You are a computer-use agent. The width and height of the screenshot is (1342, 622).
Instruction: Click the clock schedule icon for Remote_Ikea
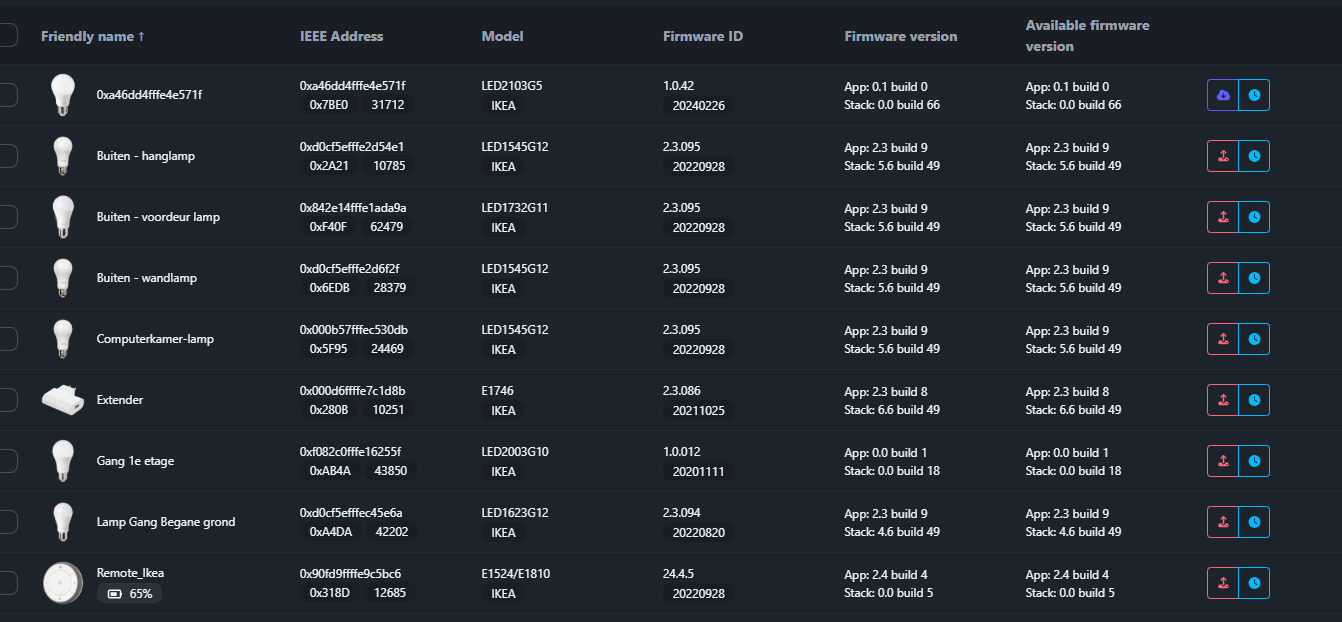(x=1254, y=584)
